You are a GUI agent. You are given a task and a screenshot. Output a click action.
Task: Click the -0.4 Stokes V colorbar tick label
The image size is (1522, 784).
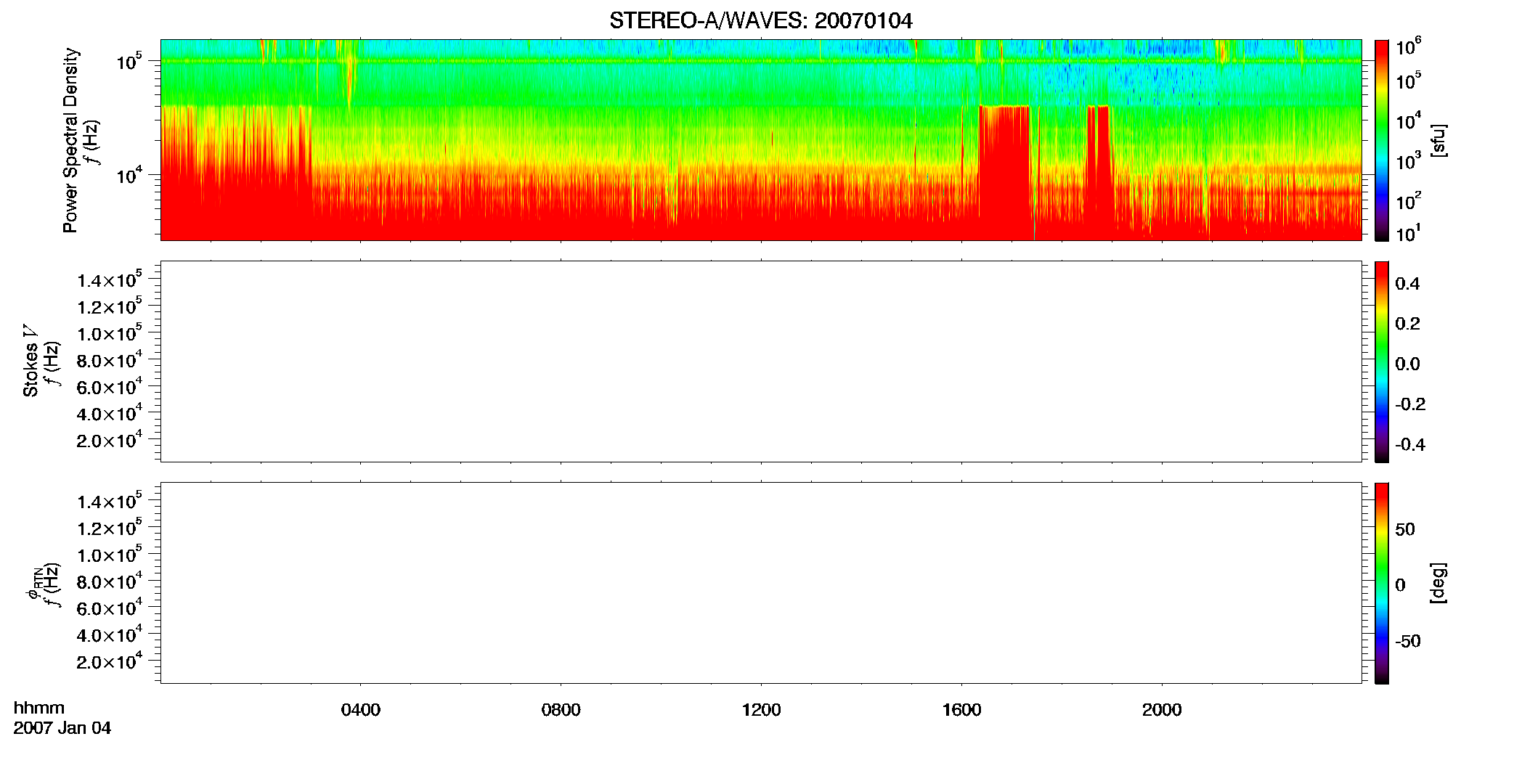pyautogui.click(x=1409, y=444)
